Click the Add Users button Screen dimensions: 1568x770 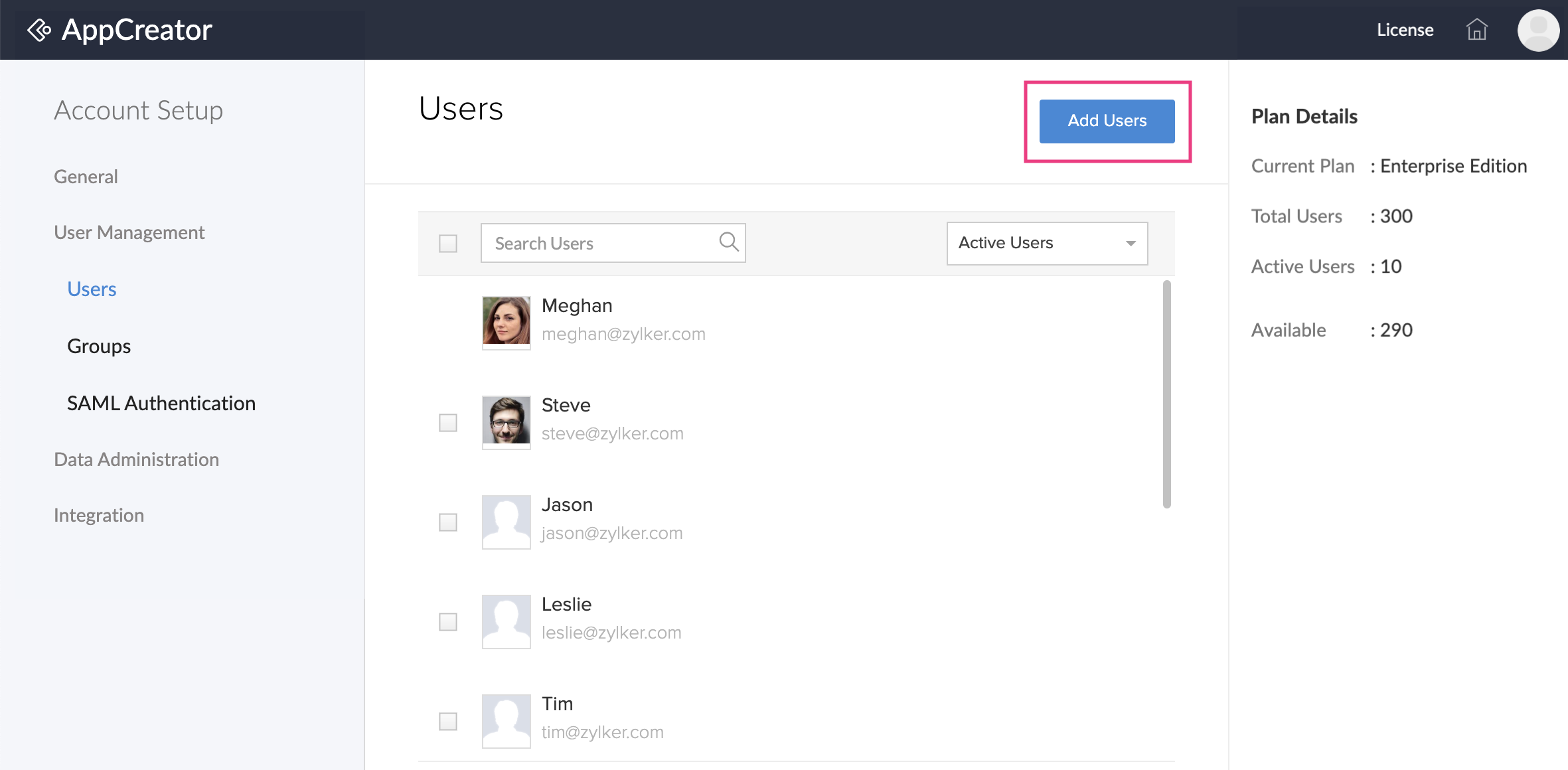(x=1107, y=121)
